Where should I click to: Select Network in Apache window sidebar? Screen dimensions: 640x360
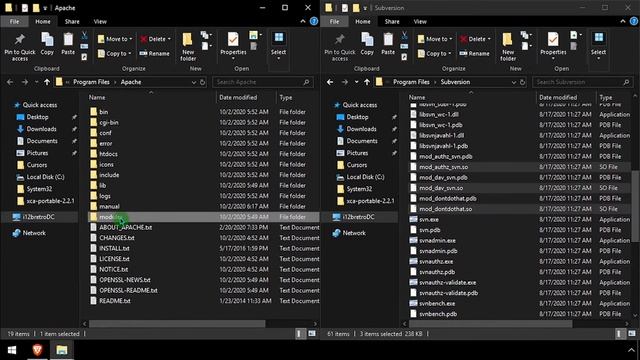pos(34,233)
